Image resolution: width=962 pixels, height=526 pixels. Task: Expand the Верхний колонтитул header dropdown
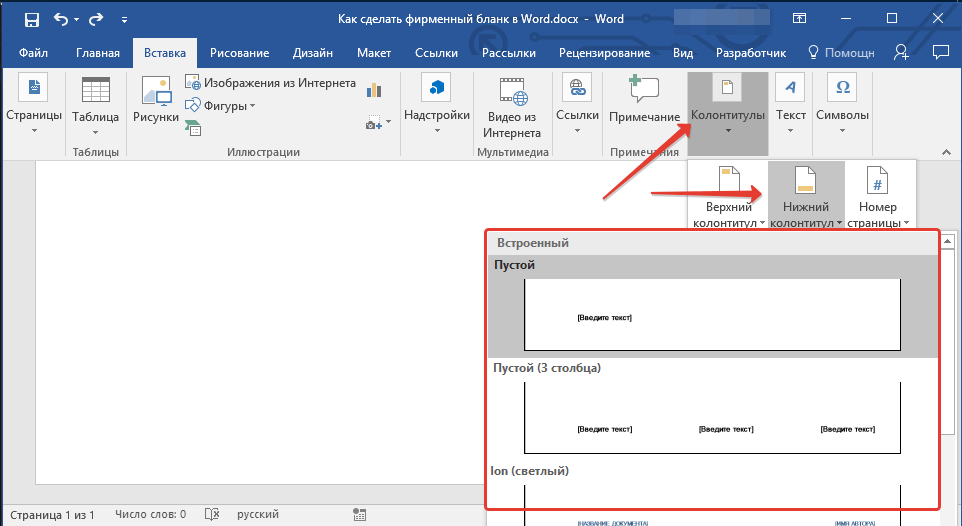728,195
